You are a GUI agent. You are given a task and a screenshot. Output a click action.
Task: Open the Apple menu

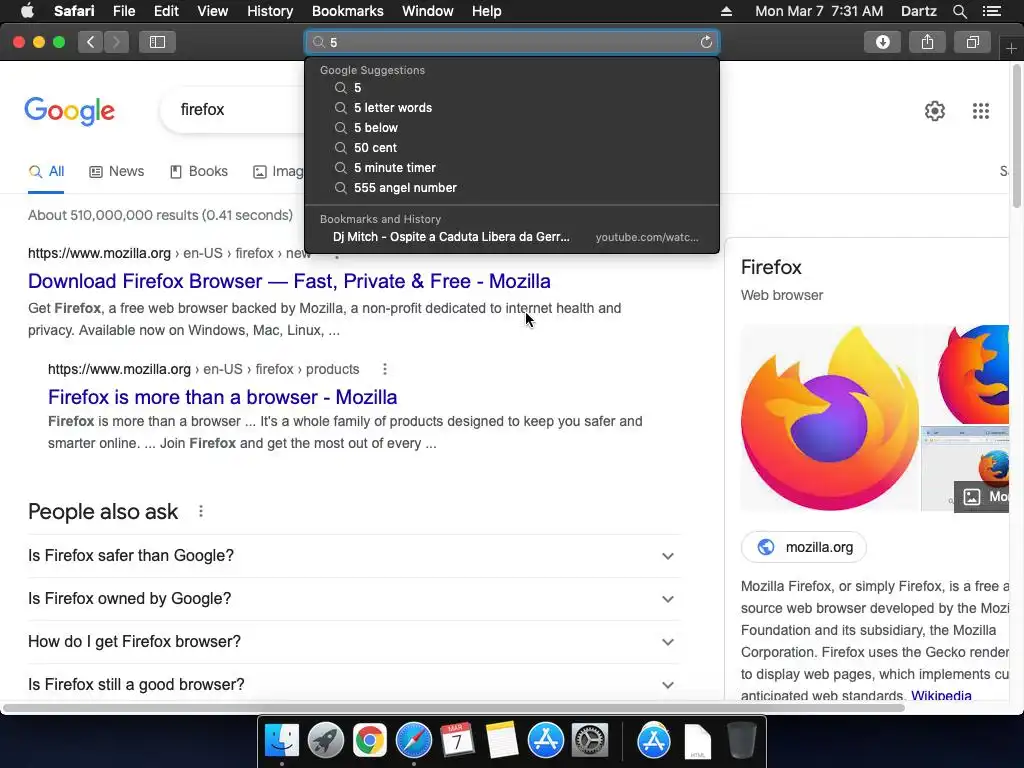coord(27,11)
